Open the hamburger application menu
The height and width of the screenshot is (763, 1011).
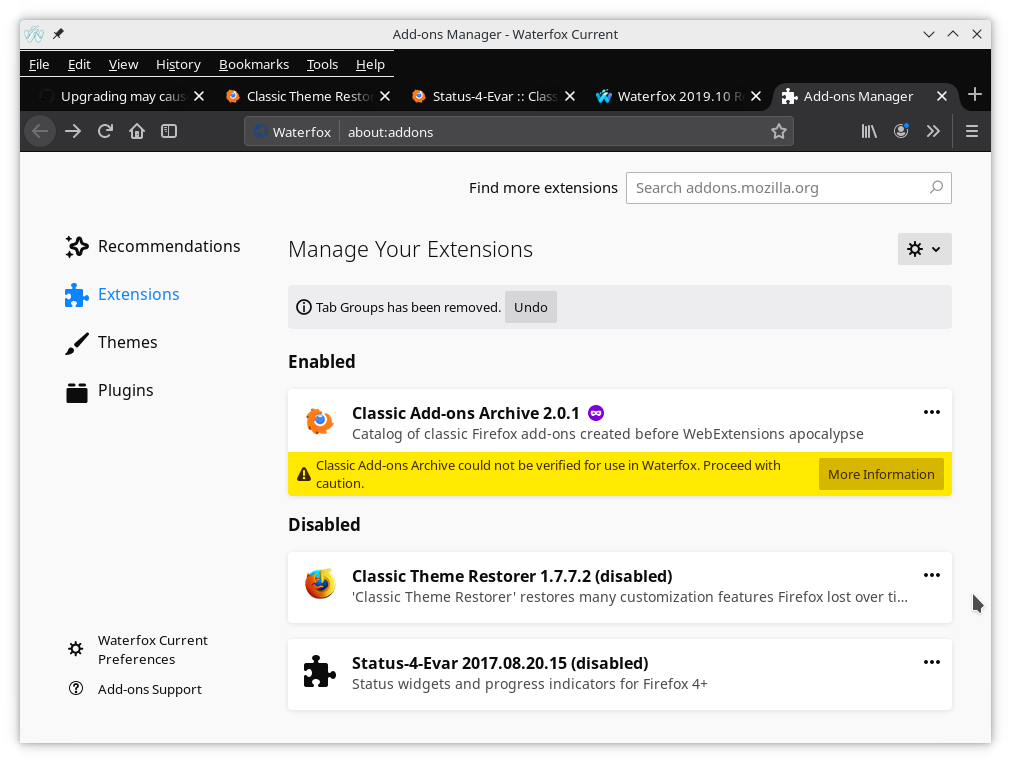972,132
